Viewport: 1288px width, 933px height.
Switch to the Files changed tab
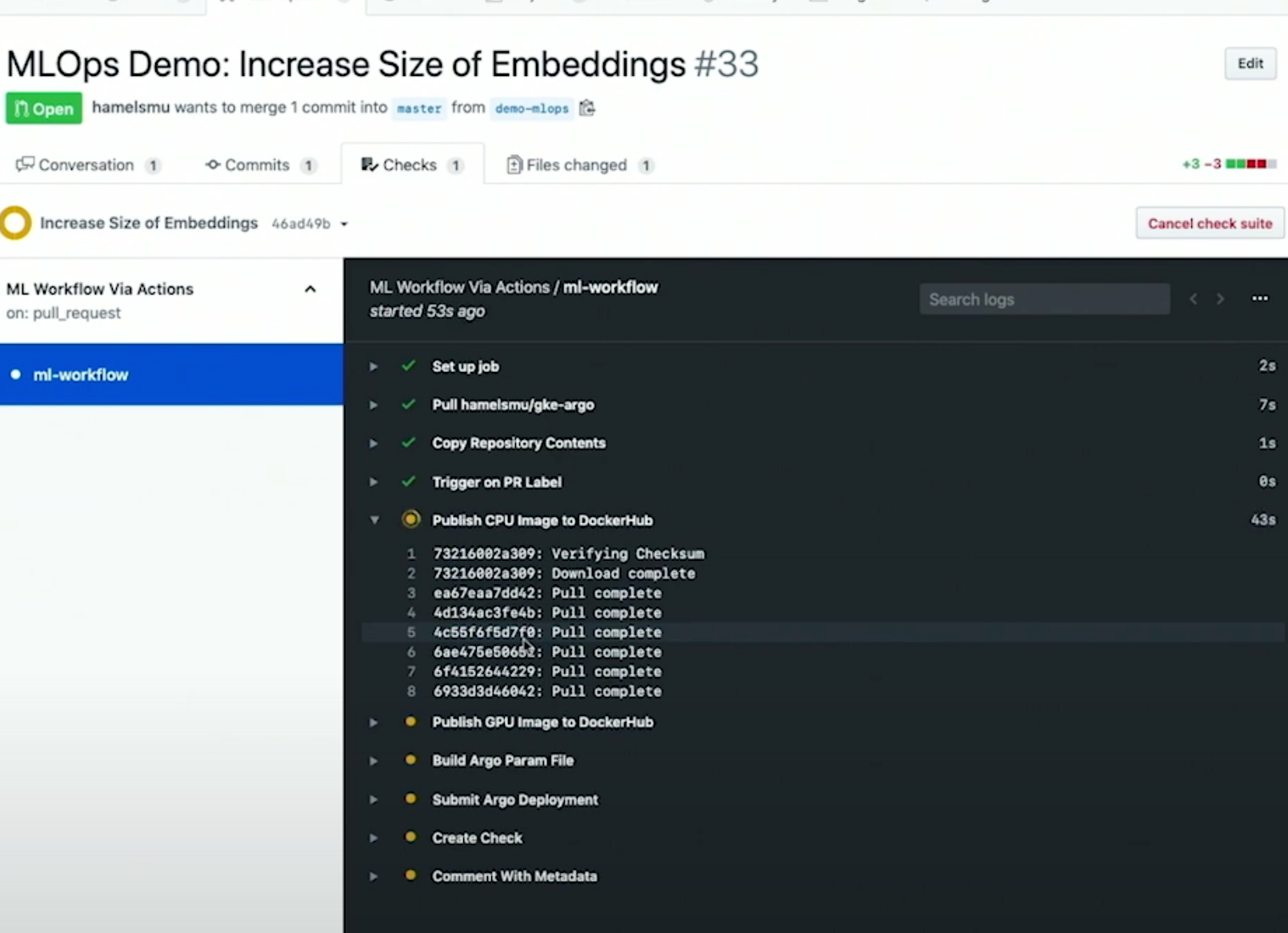tap(576, 165)
